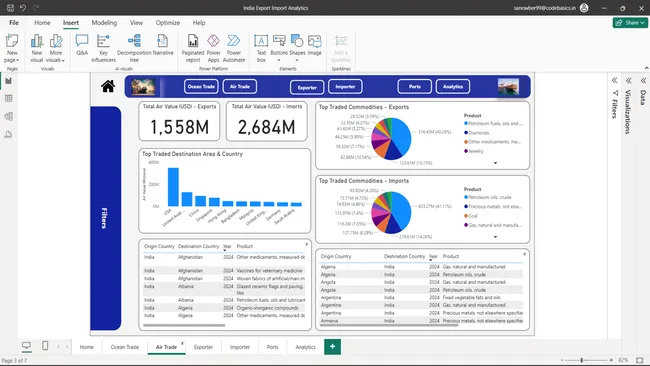Insert a New visual
This screenshot has width=650, height=366.
(x=36, y=48)
